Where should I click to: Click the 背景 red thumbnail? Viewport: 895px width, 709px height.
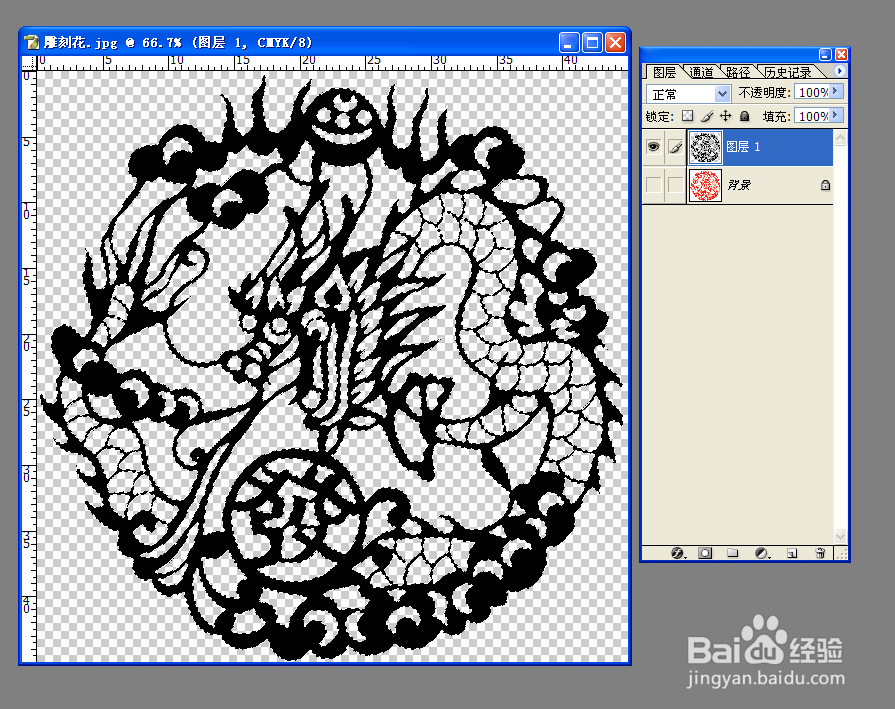[705, 185]
